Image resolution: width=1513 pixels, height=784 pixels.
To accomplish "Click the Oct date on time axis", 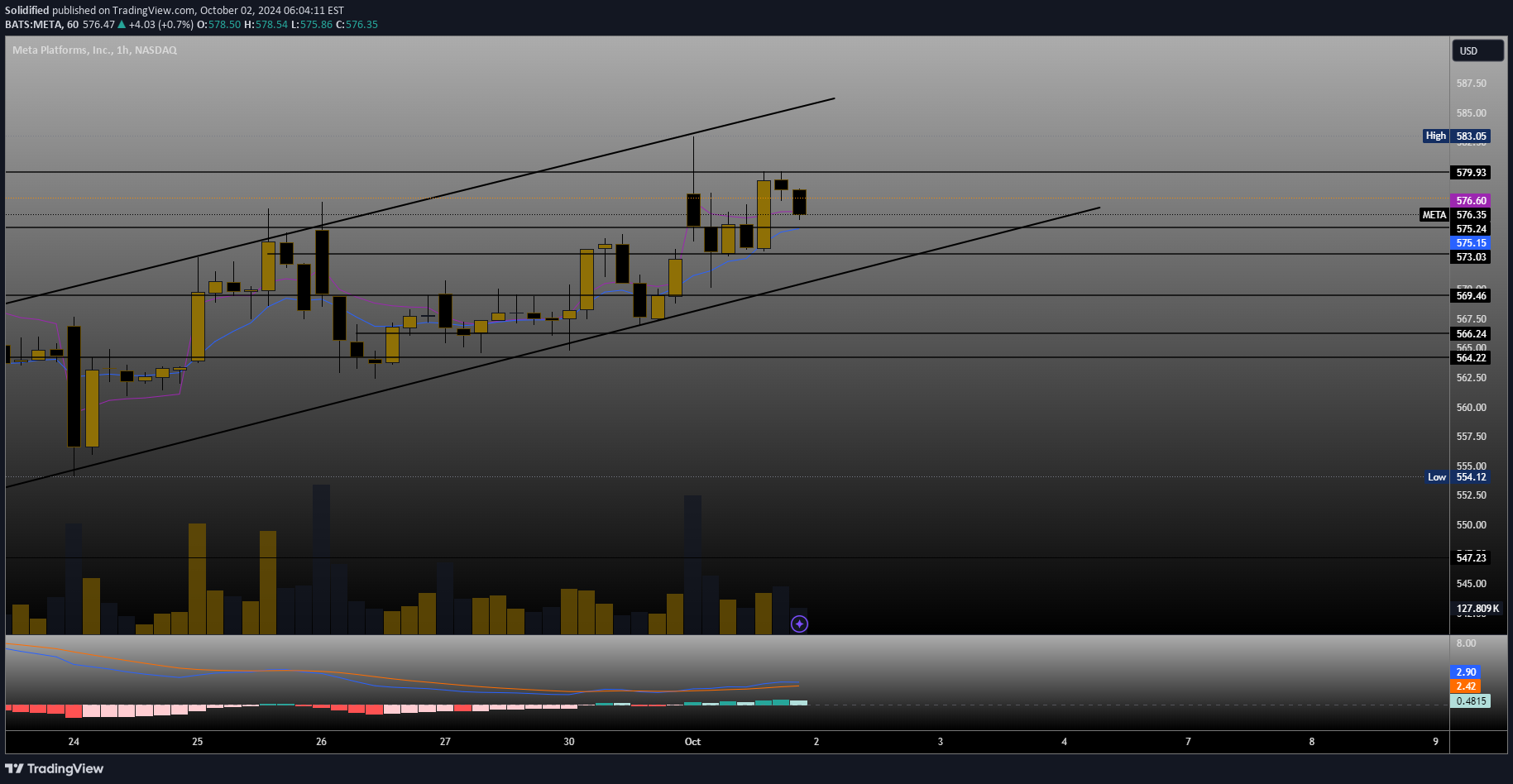I will click(x=692, y=742).
